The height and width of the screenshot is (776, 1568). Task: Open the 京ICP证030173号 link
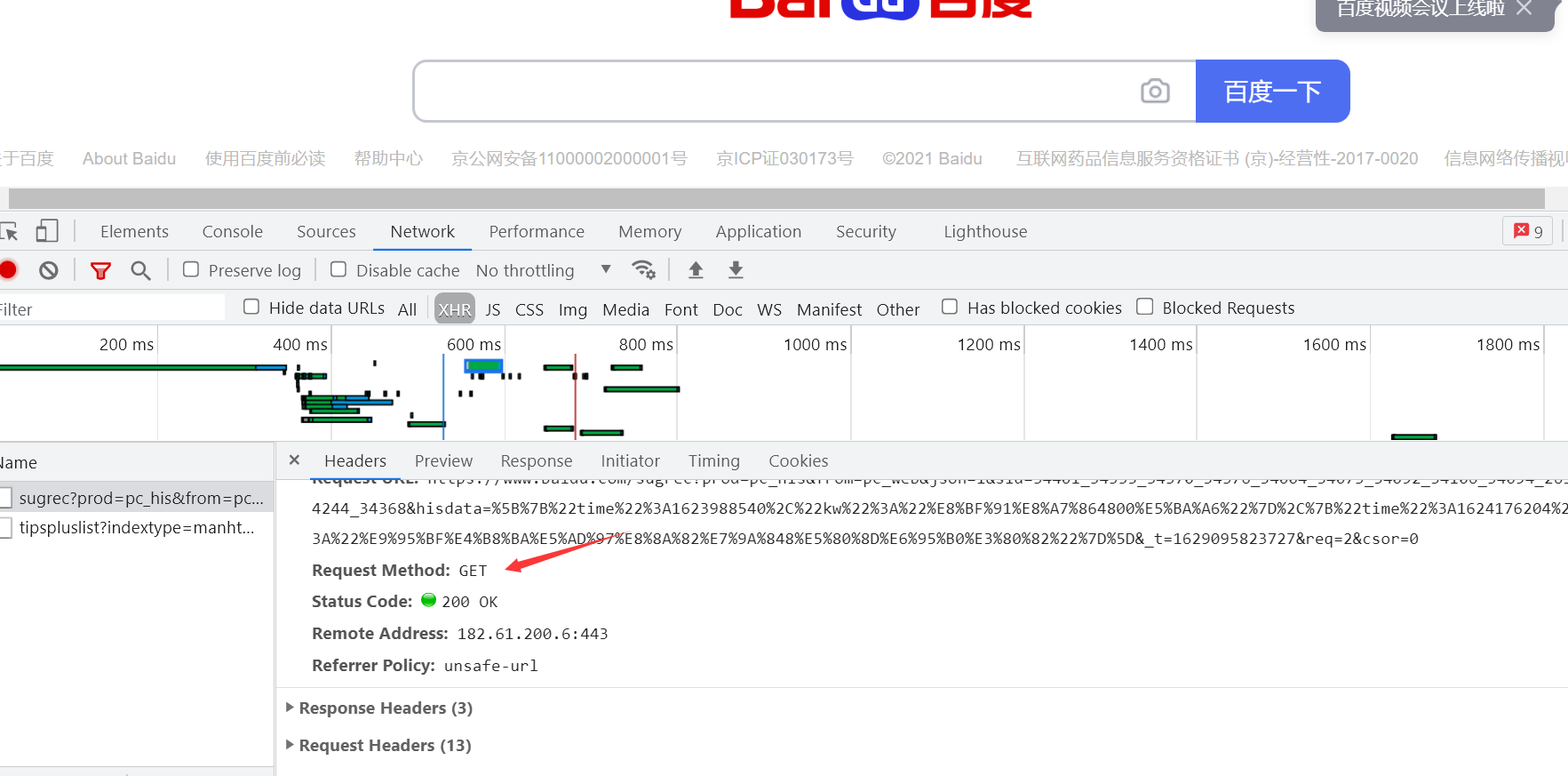[784, 158]
